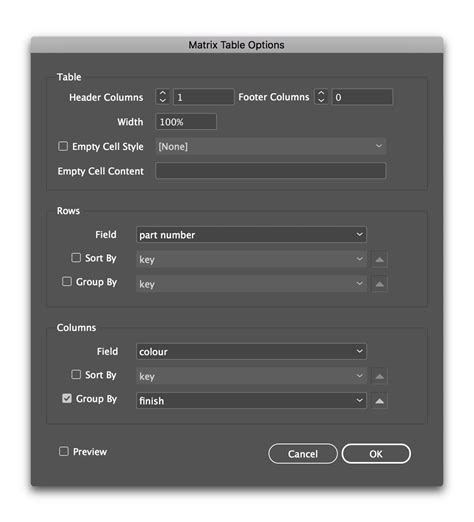The image size is (474, 522).
Task: Enable Sort By in Columns section
Action: tap(76, 374)
